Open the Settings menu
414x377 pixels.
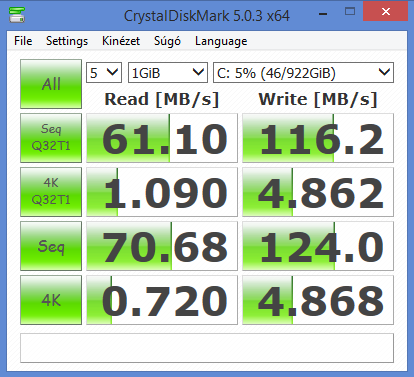67,41
